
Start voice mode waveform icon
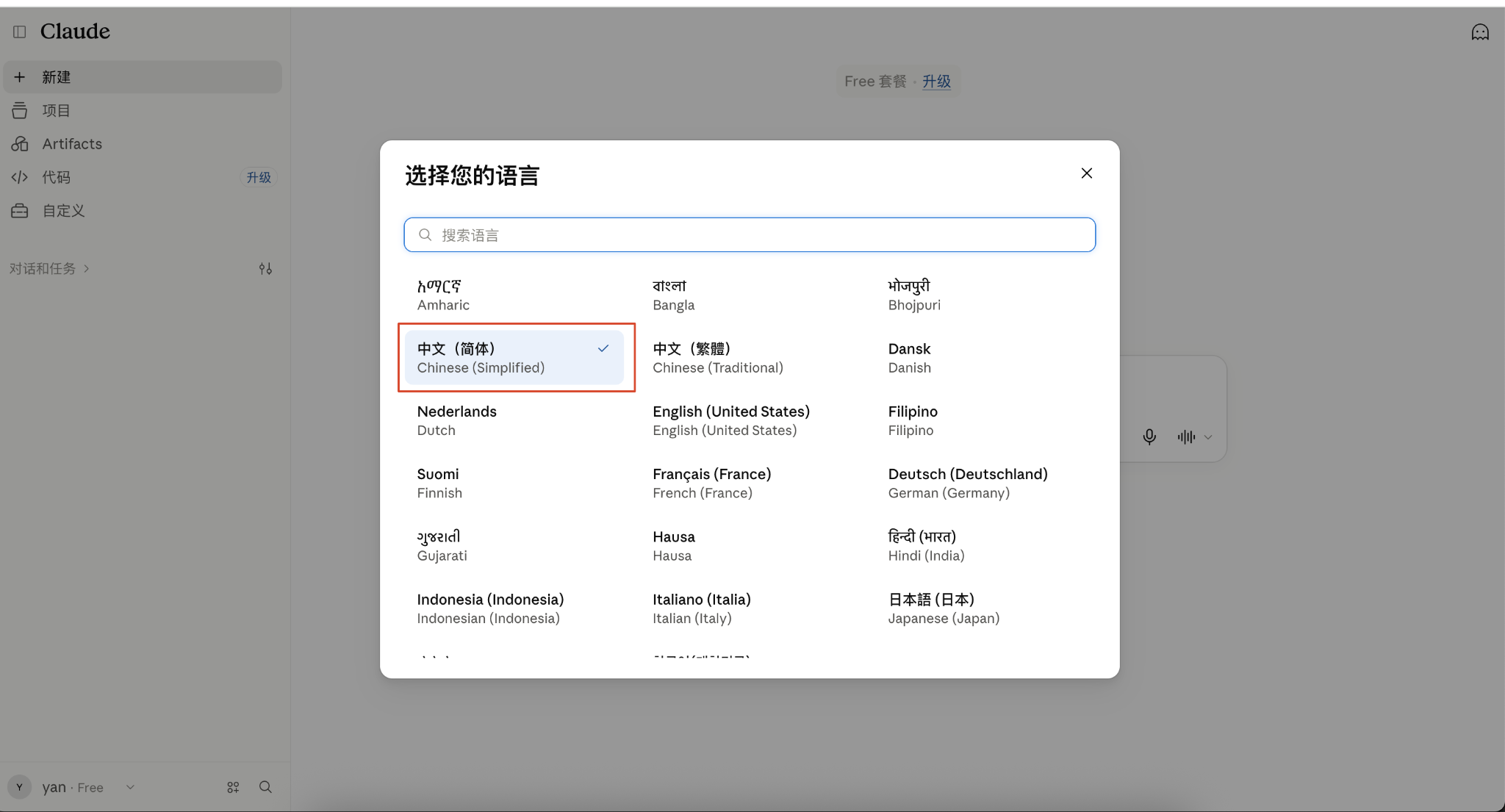tap(1186, 437)
